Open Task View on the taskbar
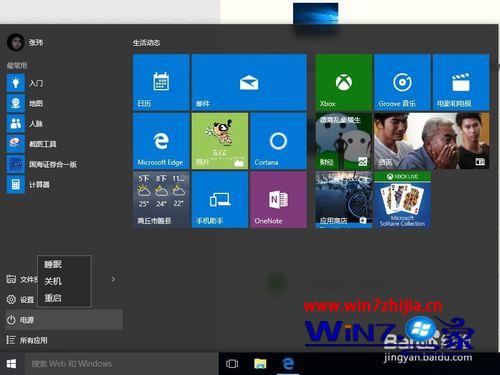This screenshot has height=375, width=500. coord(232,364)
